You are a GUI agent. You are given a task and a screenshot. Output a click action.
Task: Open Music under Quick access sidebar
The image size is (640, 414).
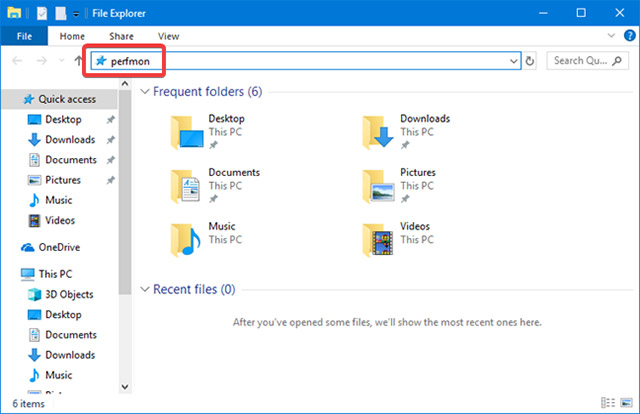point(50,200)
